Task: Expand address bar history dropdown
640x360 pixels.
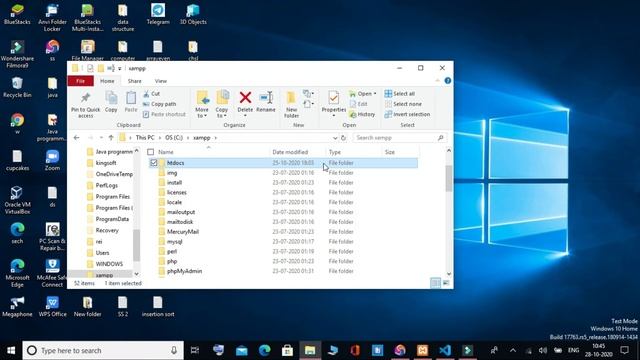Action: pyautogui.click(x=335, y=138)
